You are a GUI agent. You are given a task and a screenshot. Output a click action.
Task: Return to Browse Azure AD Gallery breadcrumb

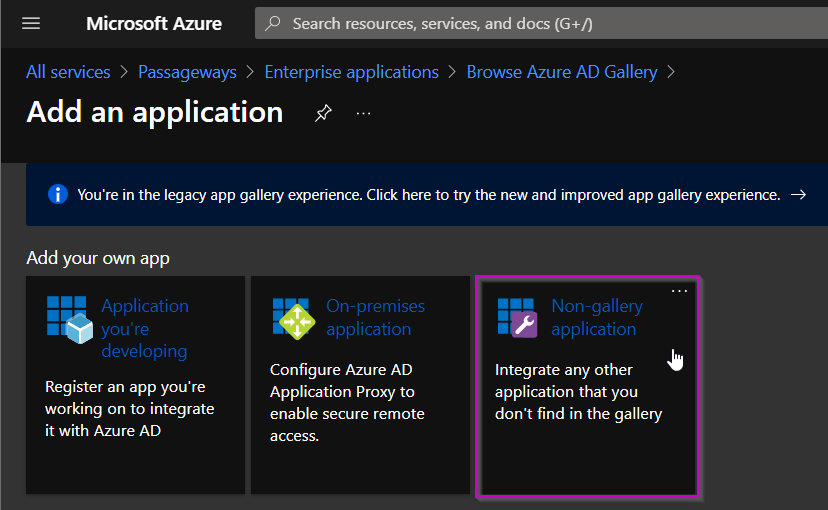[x=562, y=72]
